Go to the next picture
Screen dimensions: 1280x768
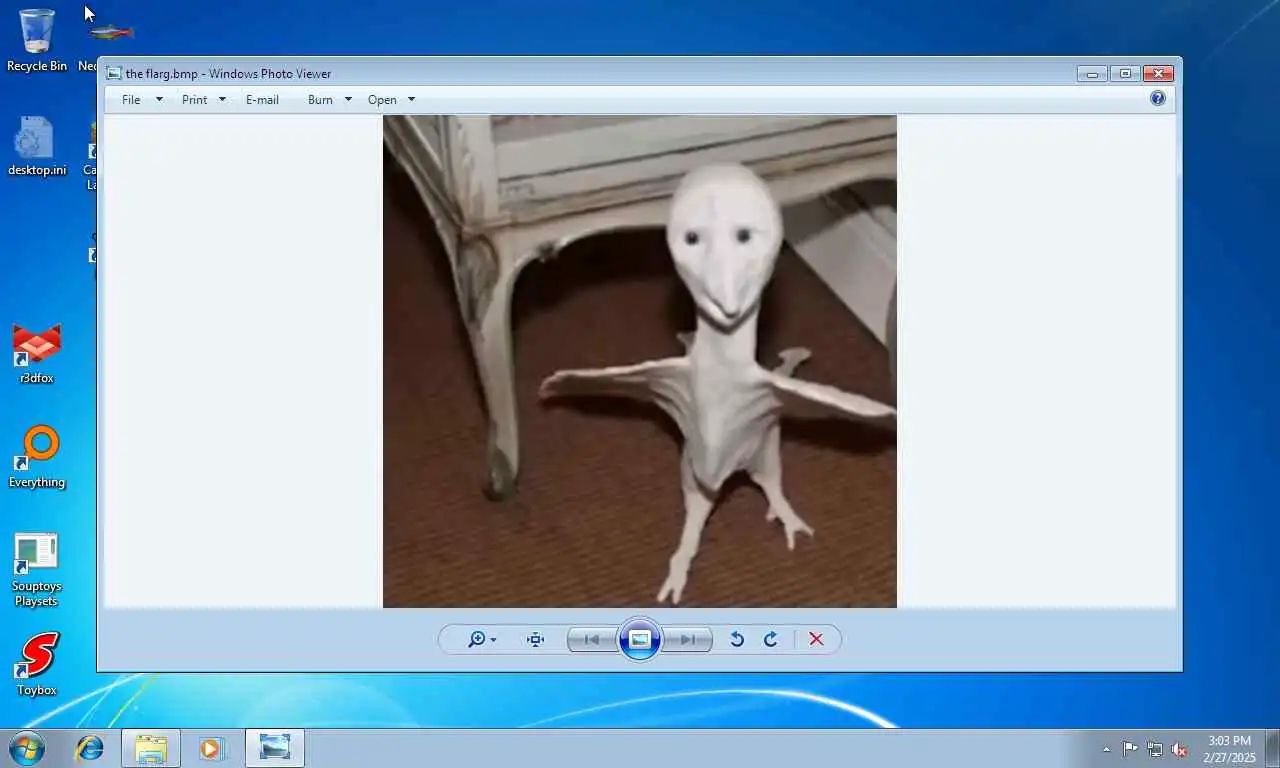click(x=688, y=639)
